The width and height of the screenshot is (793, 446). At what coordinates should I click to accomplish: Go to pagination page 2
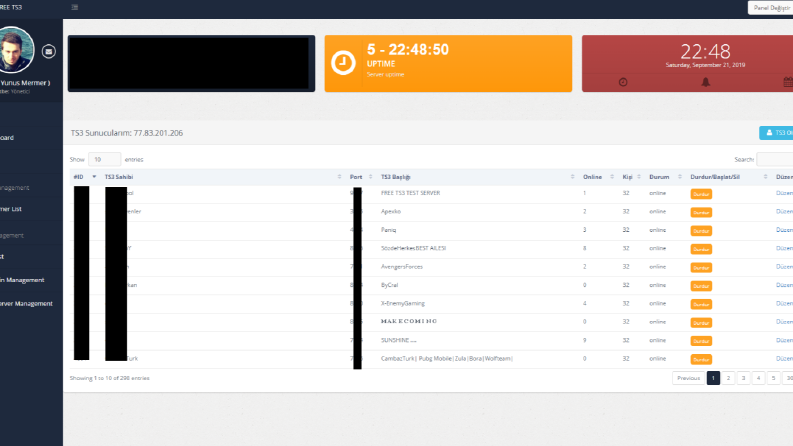click(x=728, y=378)
